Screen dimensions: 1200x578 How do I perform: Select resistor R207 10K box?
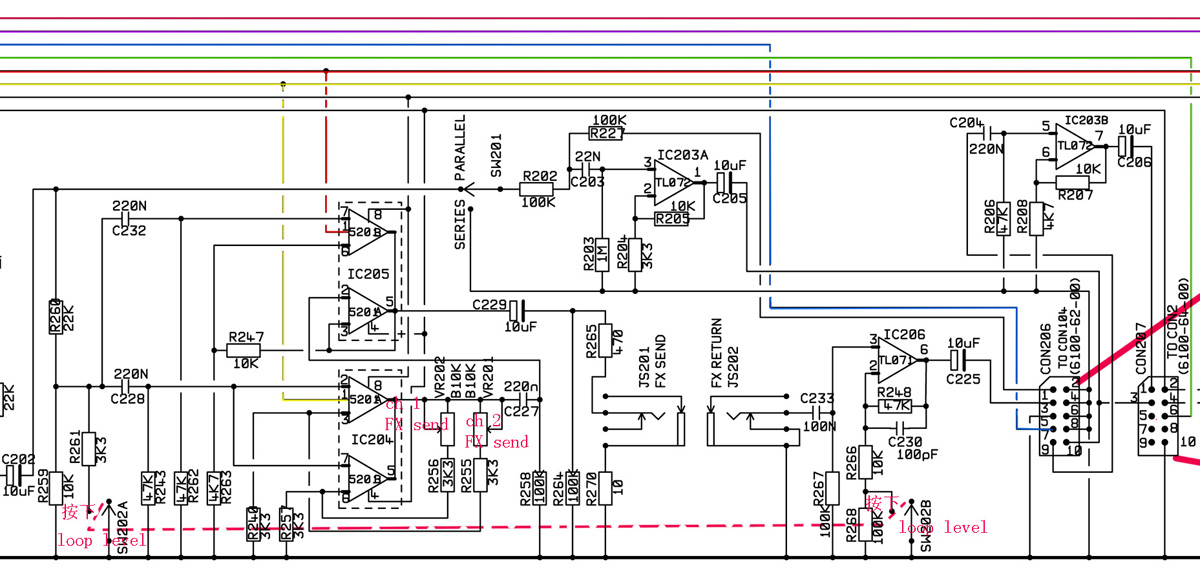click(x=1075, y=182)
